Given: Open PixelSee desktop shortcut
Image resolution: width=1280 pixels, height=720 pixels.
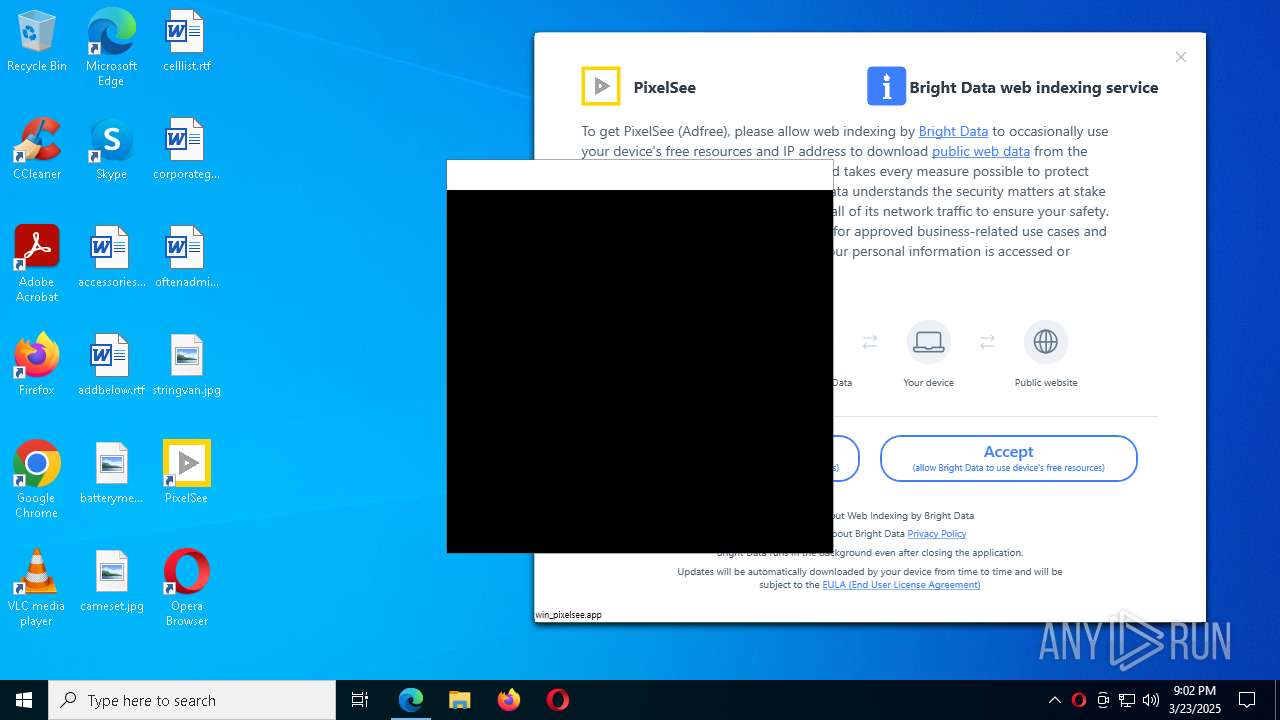Looking at the screenshot, I should point(186,473).
